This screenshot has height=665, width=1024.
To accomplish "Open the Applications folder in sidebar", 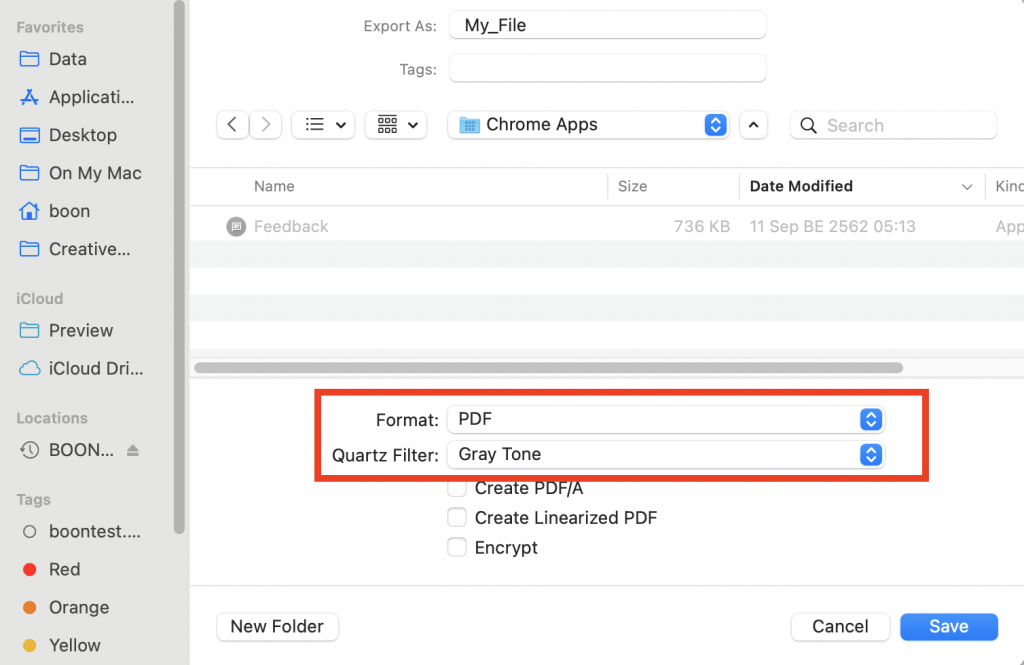I will (x=90, y=97).
